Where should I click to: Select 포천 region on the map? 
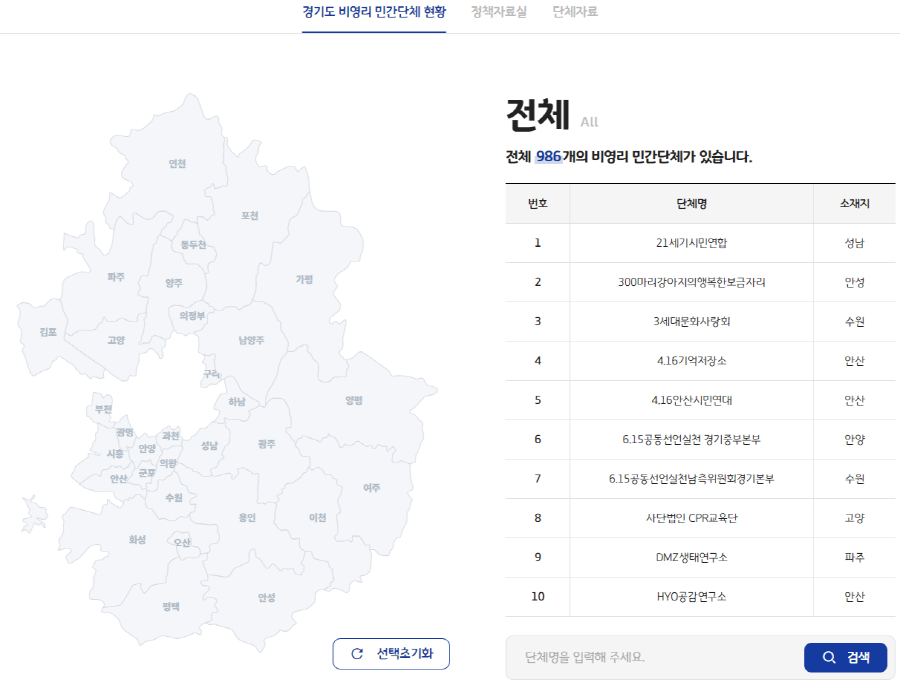click(x=250, y=216)
